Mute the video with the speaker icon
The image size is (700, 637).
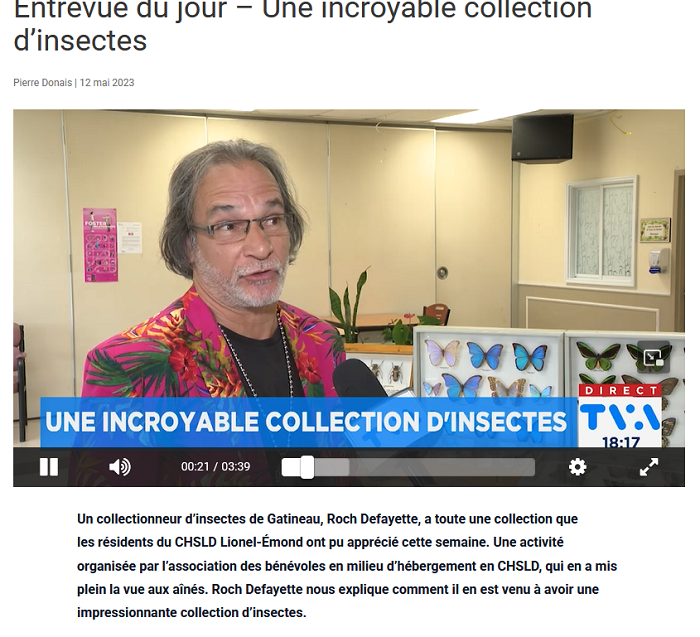tap(120, 467)
